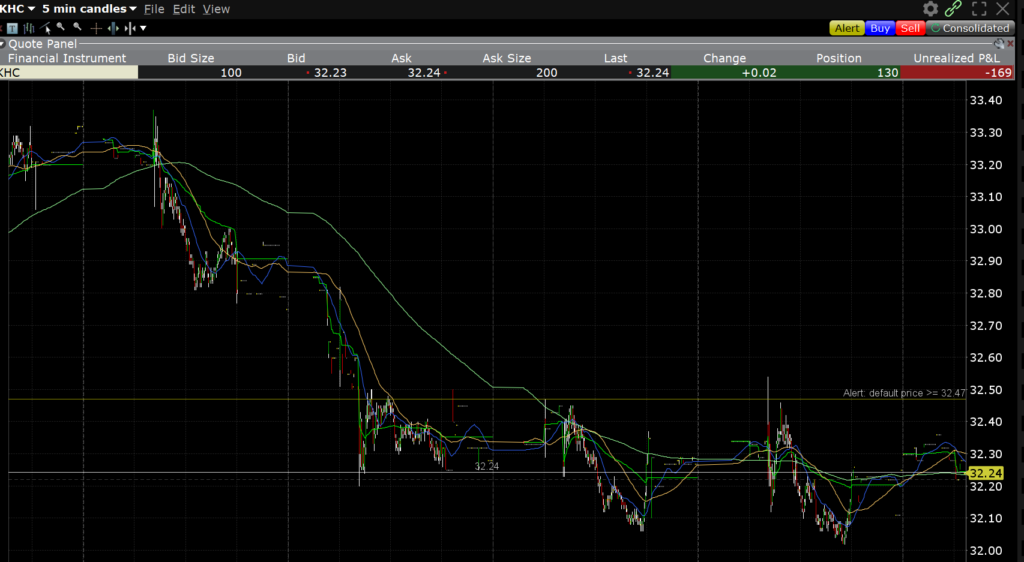Open the 5 min candles period dropdown
The image size is (1024, 562).
pos(133,9)
